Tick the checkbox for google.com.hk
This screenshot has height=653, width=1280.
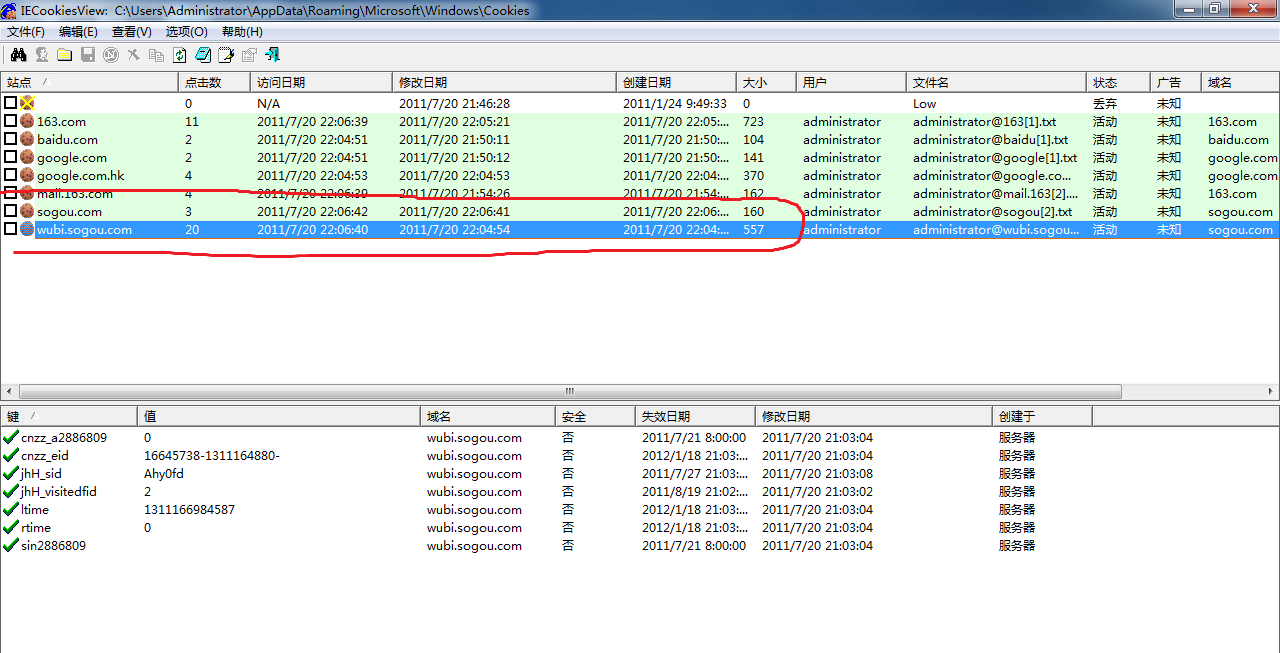click(x=10, y=175)
